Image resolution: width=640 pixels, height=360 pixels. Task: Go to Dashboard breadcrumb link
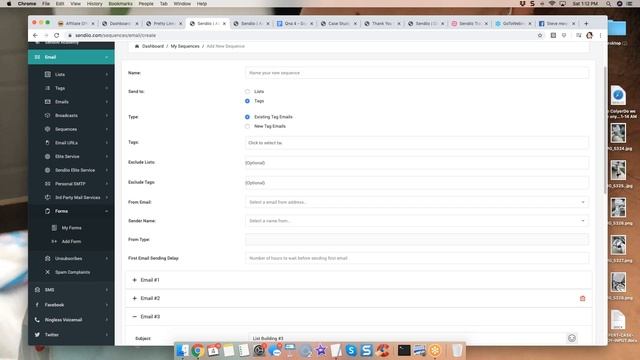point(153,46)
